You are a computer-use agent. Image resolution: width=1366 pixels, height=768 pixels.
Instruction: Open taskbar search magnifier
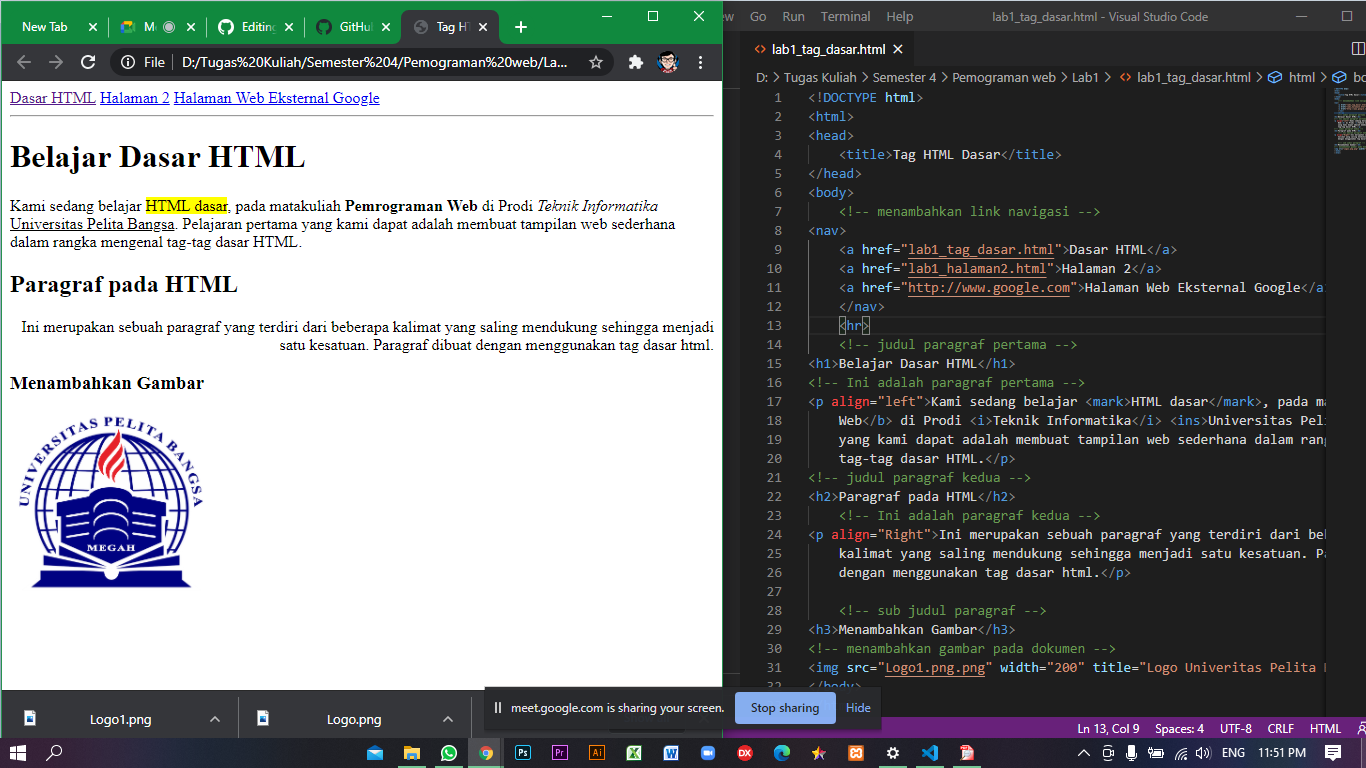[x=55, y=753]
